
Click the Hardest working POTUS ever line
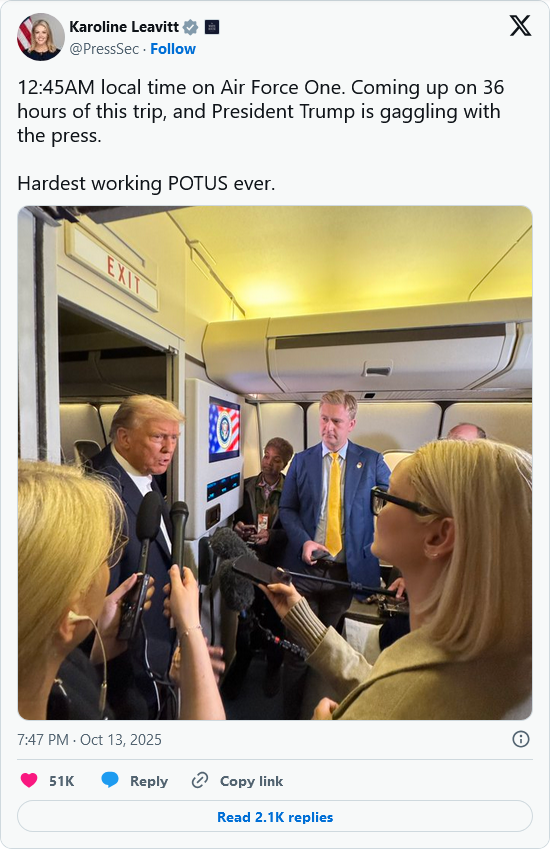tap(146, 183)
